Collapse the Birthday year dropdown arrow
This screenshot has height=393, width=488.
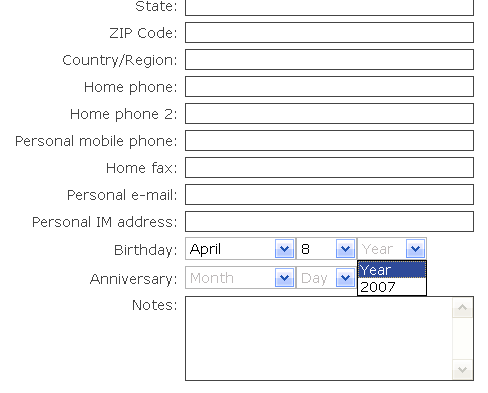tap(415, 249)
